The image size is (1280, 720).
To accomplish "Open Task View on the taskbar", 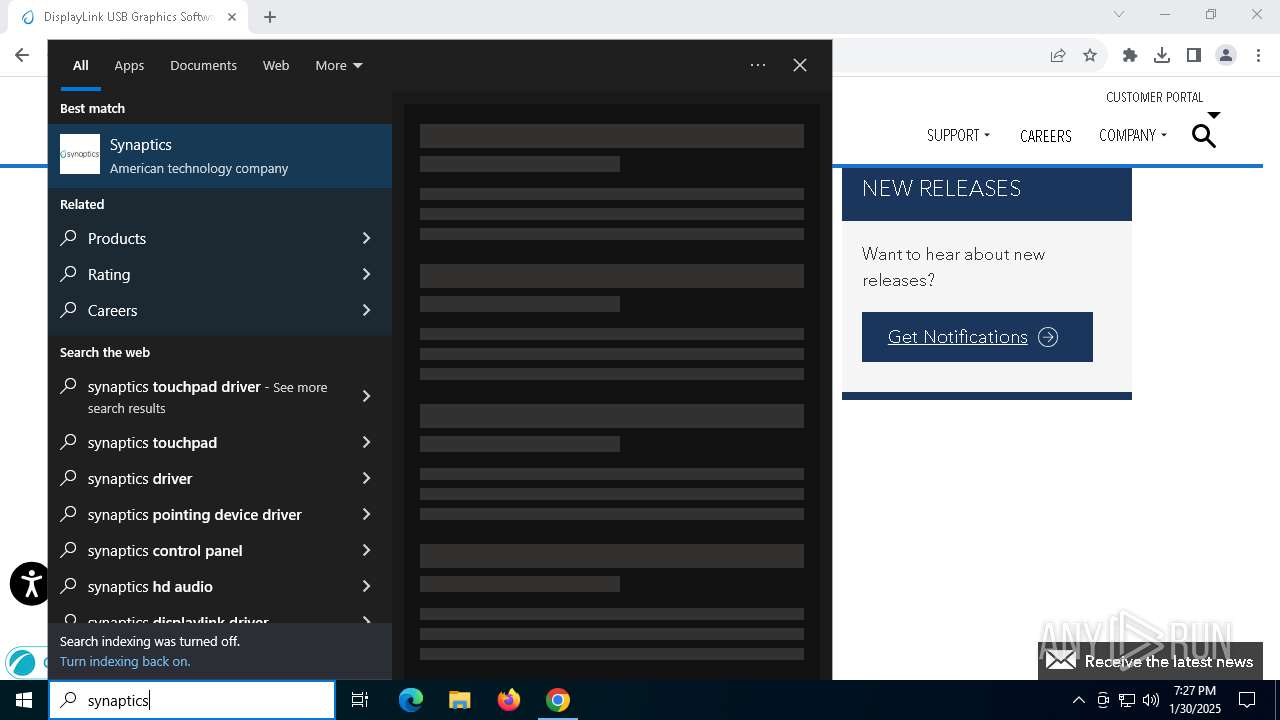I will (360, 700).
